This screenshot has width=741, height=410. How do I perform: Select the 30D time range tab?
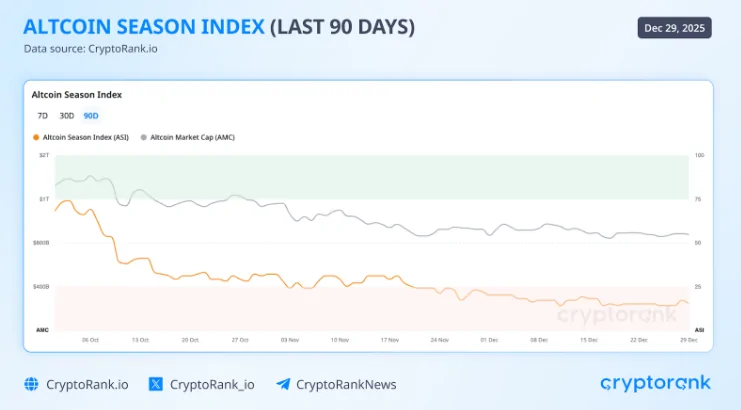(66, 116)
